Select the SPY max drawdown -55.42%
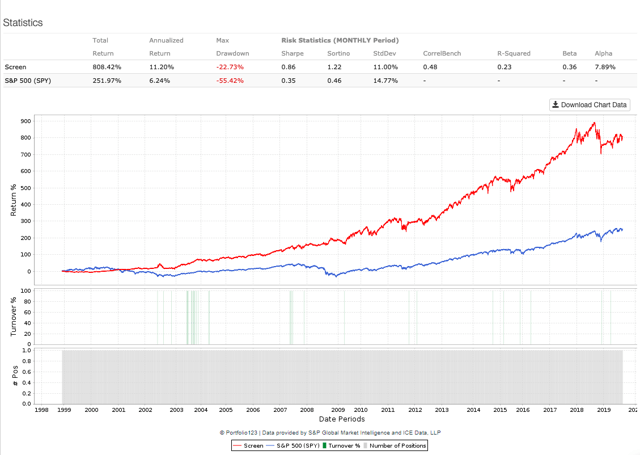The image size is (640, 455). tap(230, 80)
